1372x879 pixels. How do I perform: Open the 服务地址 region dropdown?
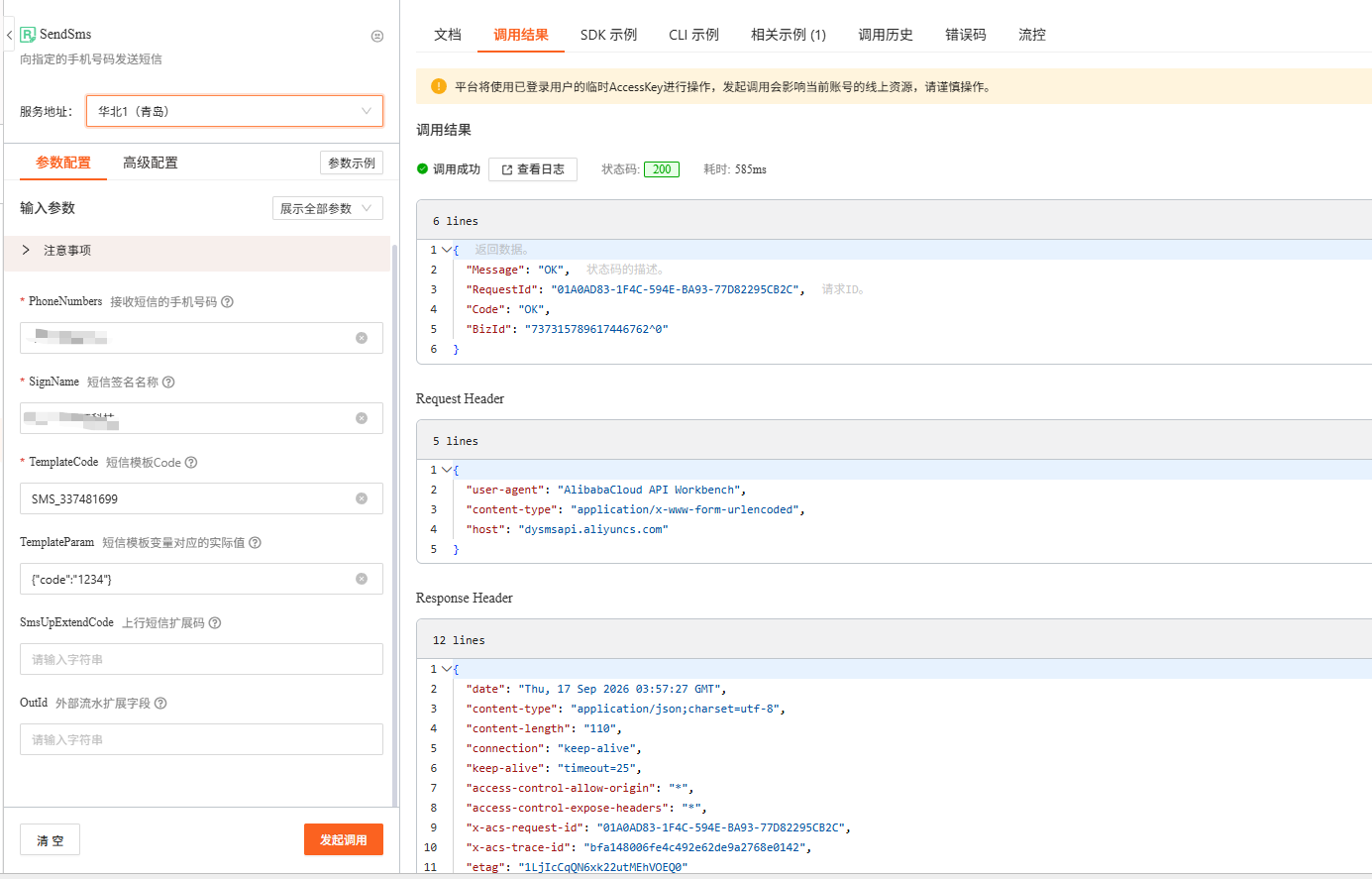pyautogui.click(x=235, y=111)
